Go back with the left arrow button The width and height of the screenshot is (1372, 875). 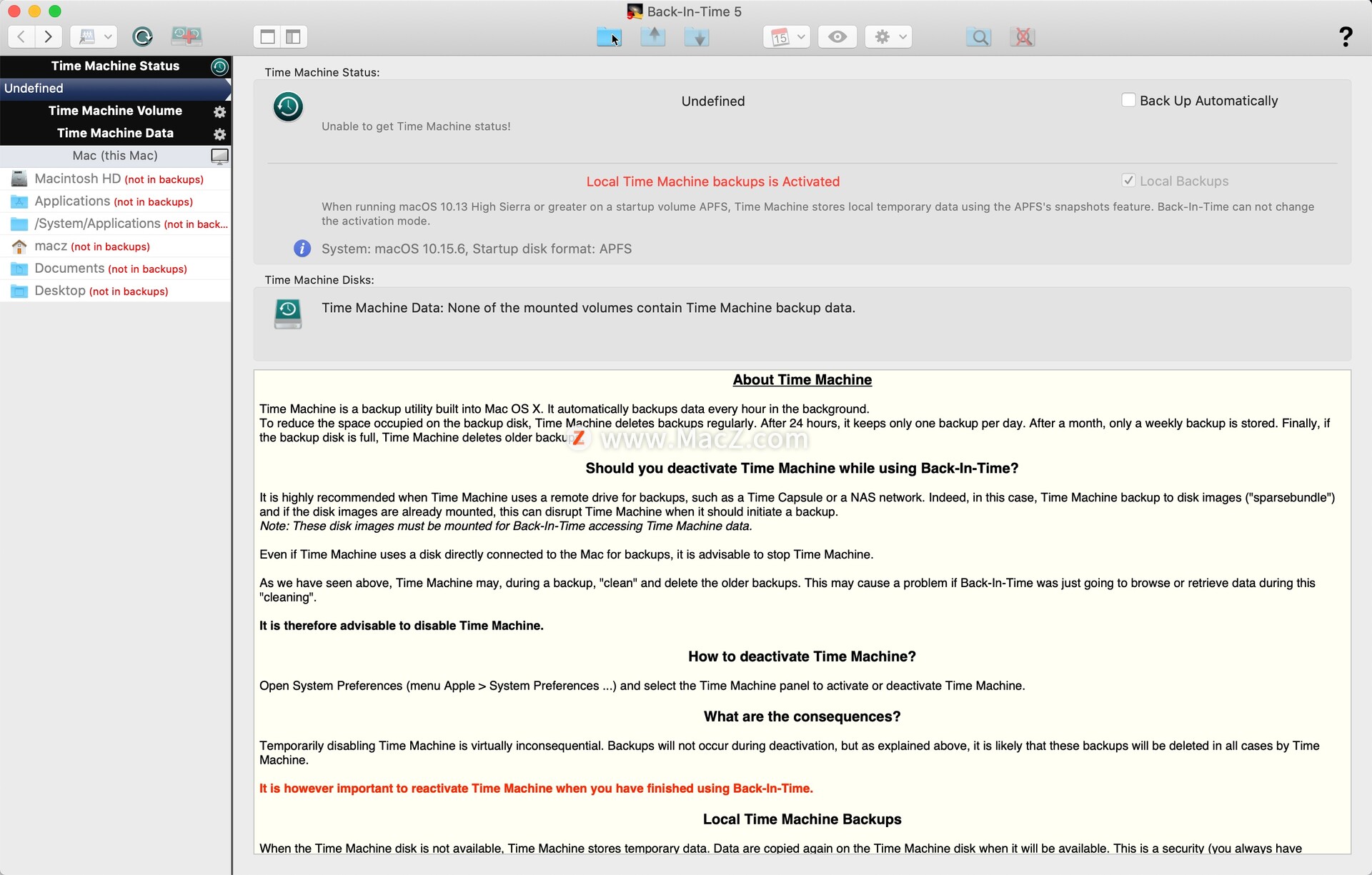[21, 36]
